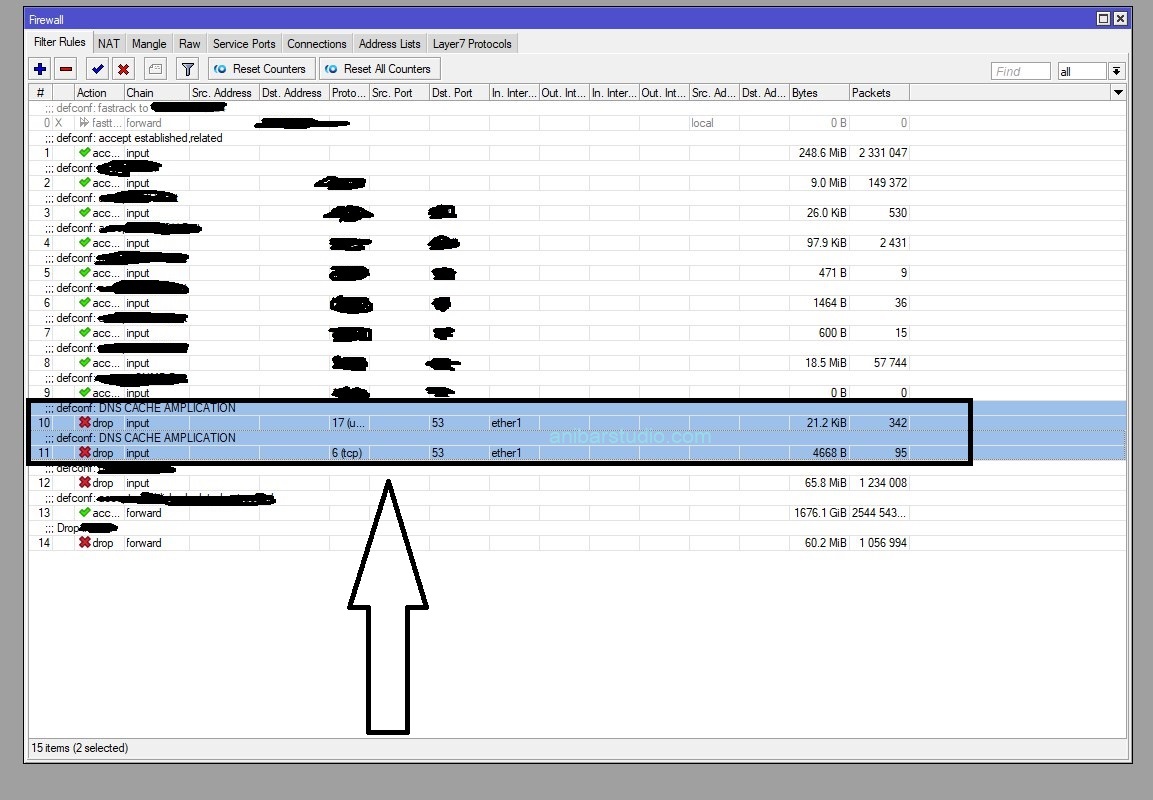The height and width of the screenshot is (800, 1153).
Task: Click accept checkmark icon of rule 13
Action: tap(85, 512)
